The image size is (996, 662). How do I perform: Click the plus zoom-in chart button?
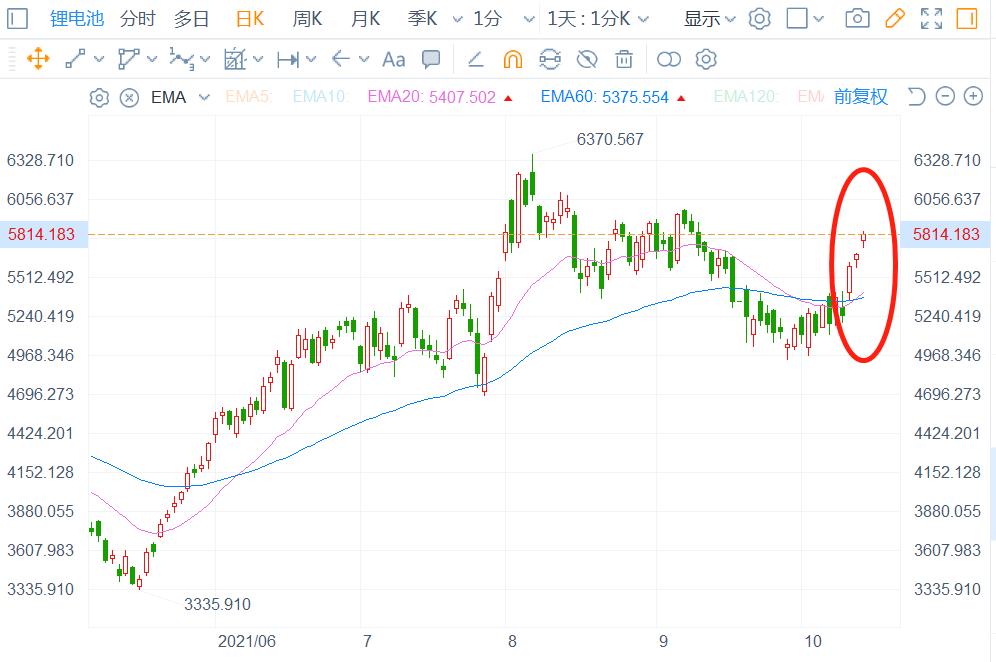coord(973,97)
